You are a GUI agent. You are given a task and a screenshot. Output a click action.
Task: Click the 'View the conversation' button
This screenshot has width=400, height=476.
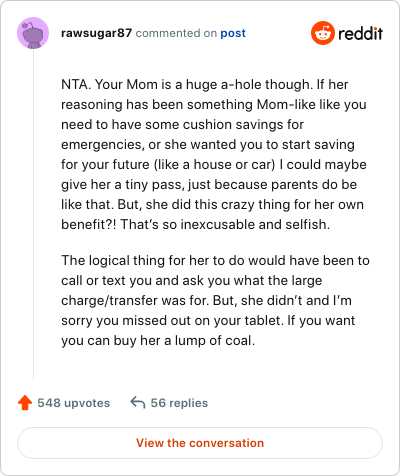[200, 443]
